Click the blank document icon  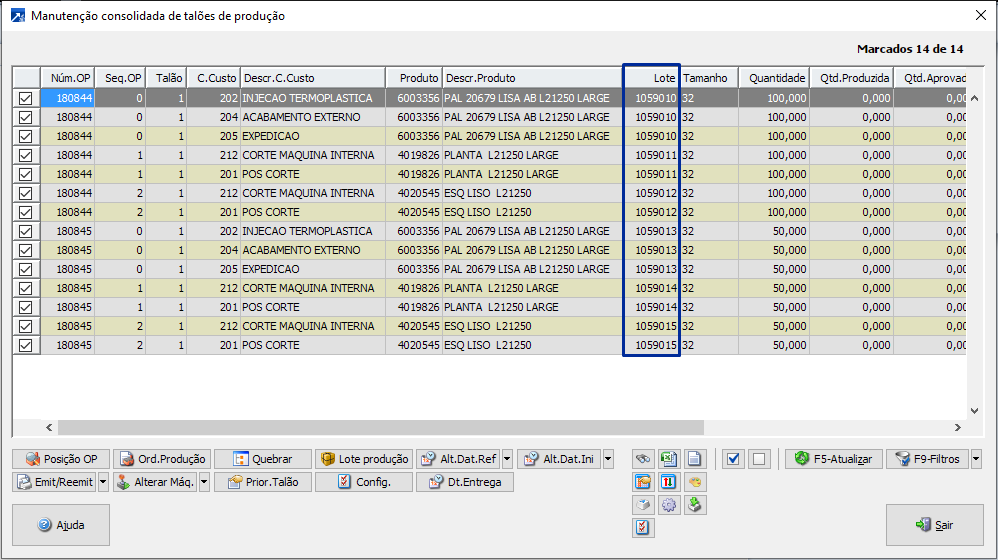[695, 459]
